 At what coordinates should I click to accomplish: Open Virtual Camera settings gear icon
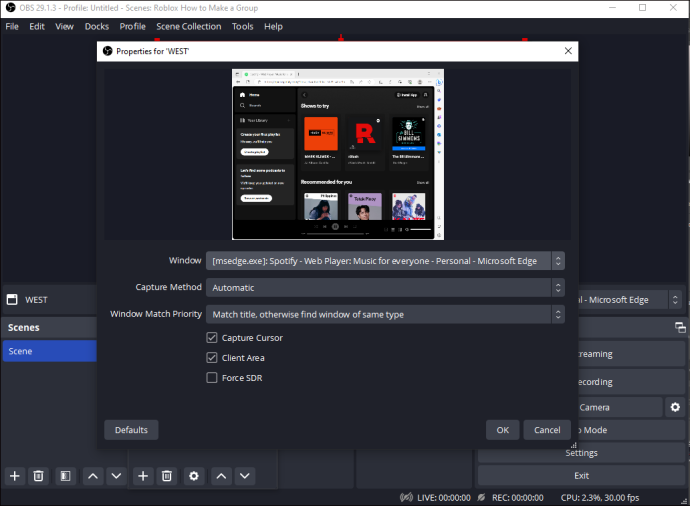pyautogui.click(x=675, y=407)
